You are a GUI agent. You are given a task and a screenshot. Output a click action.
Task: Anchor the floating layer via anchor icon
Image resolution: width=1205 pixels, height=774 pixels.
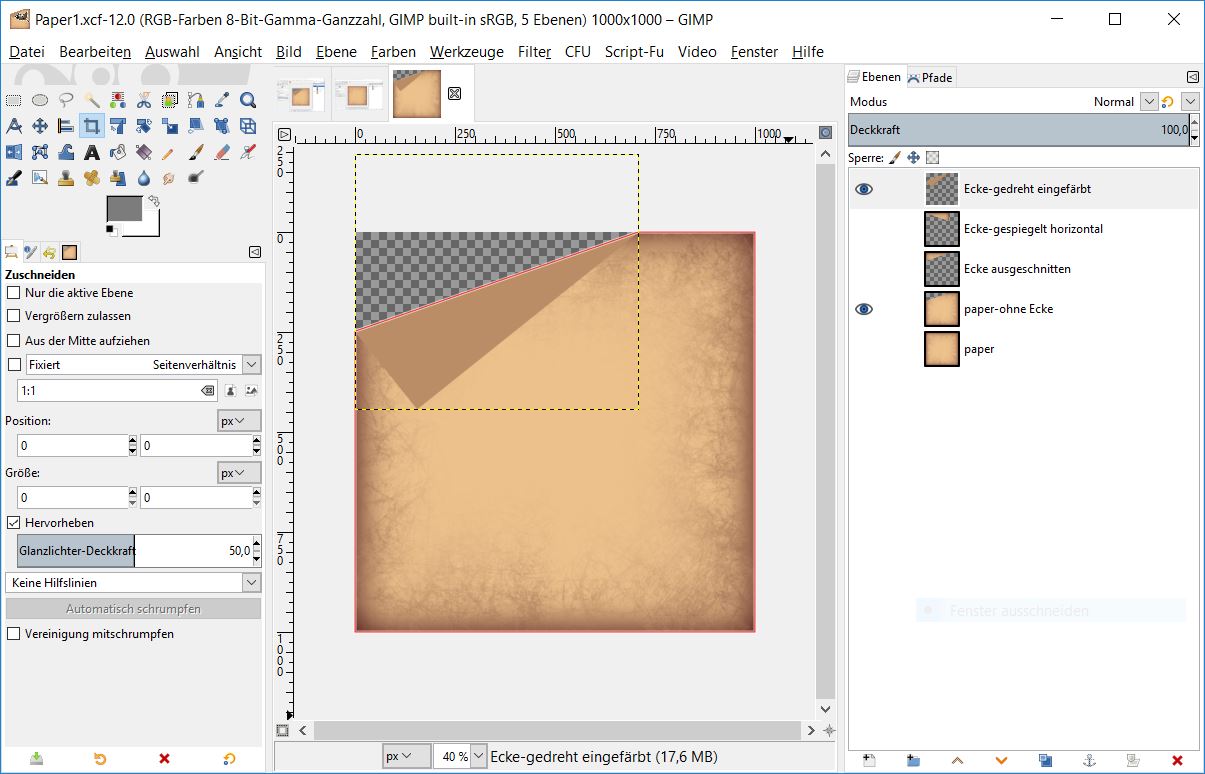[1090, 760]
